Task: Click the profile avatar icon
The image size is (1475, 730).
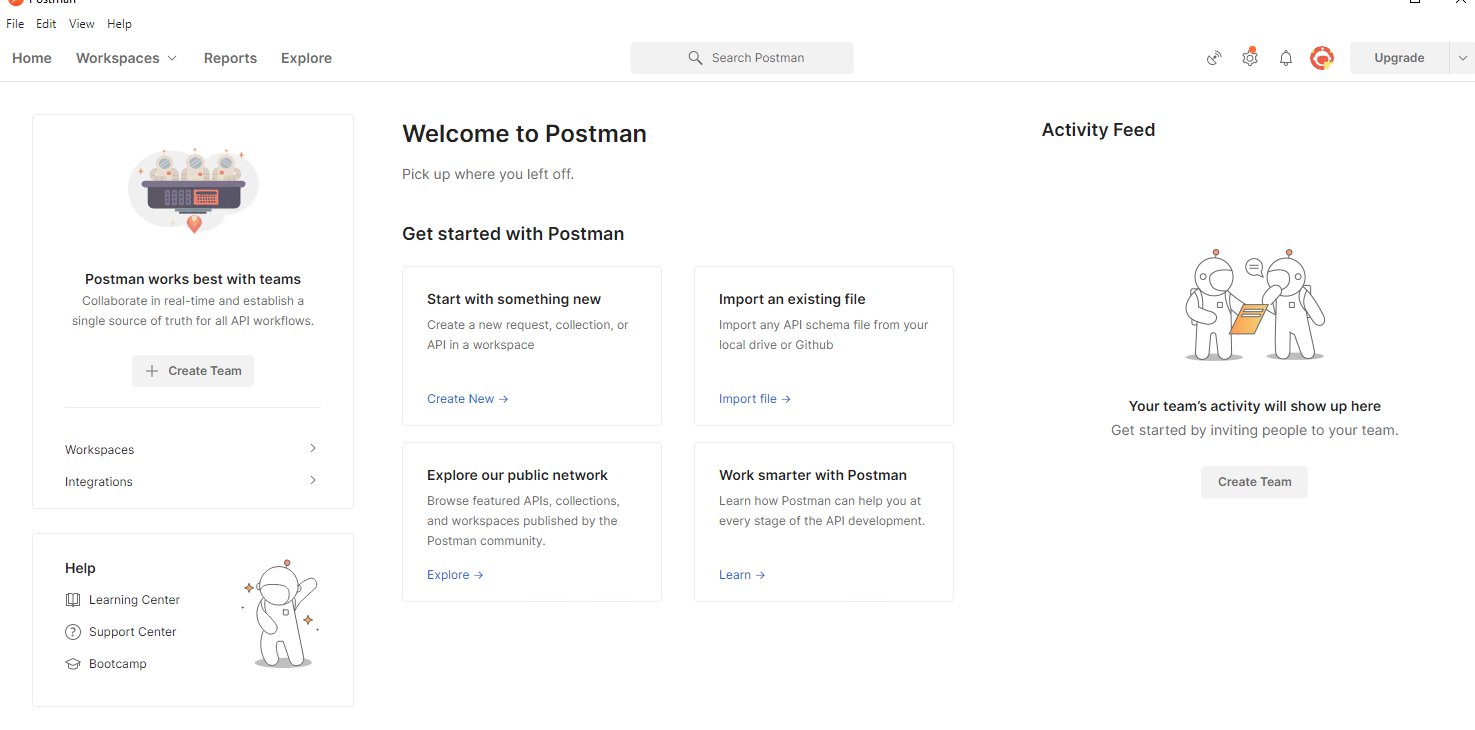Action: coord(1321,58)
